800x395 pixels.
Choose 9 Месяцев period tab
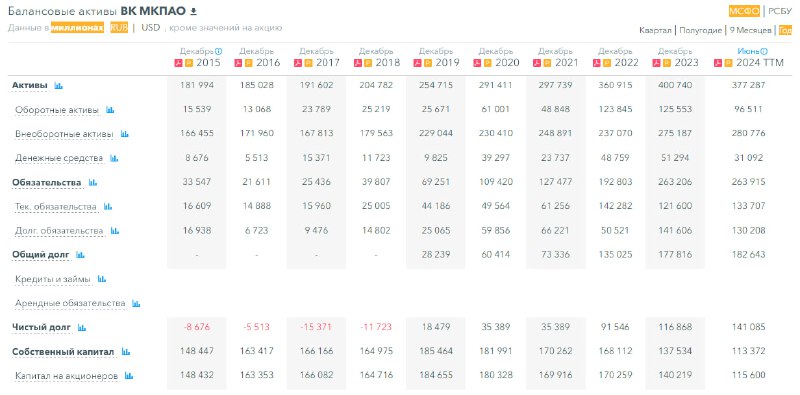pyautogui.click(x=750, y=31)
